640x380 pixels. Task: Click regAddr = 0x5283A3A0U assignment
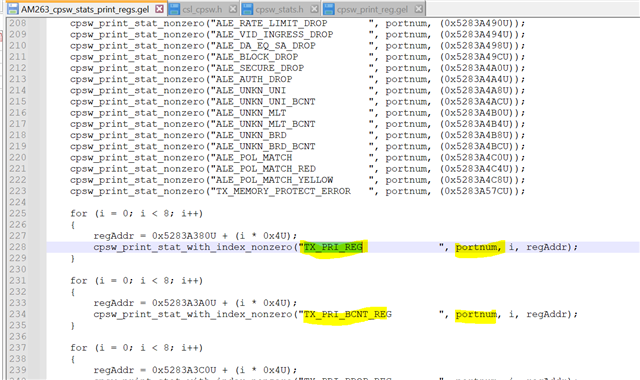tap(195, 303)
